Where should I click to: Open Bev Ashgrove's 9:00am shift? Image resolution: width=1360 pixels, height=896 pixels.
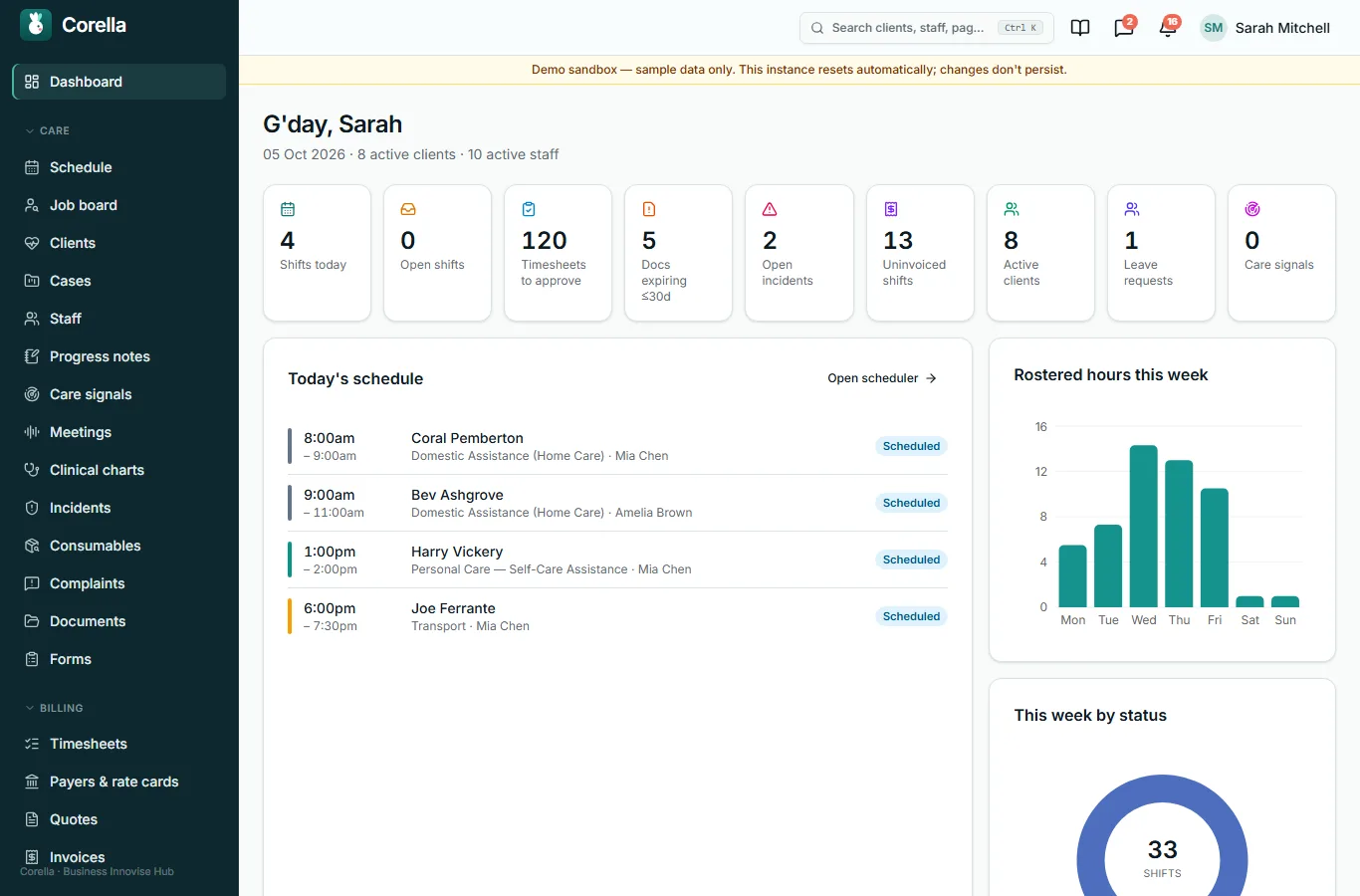coord(617,503)
